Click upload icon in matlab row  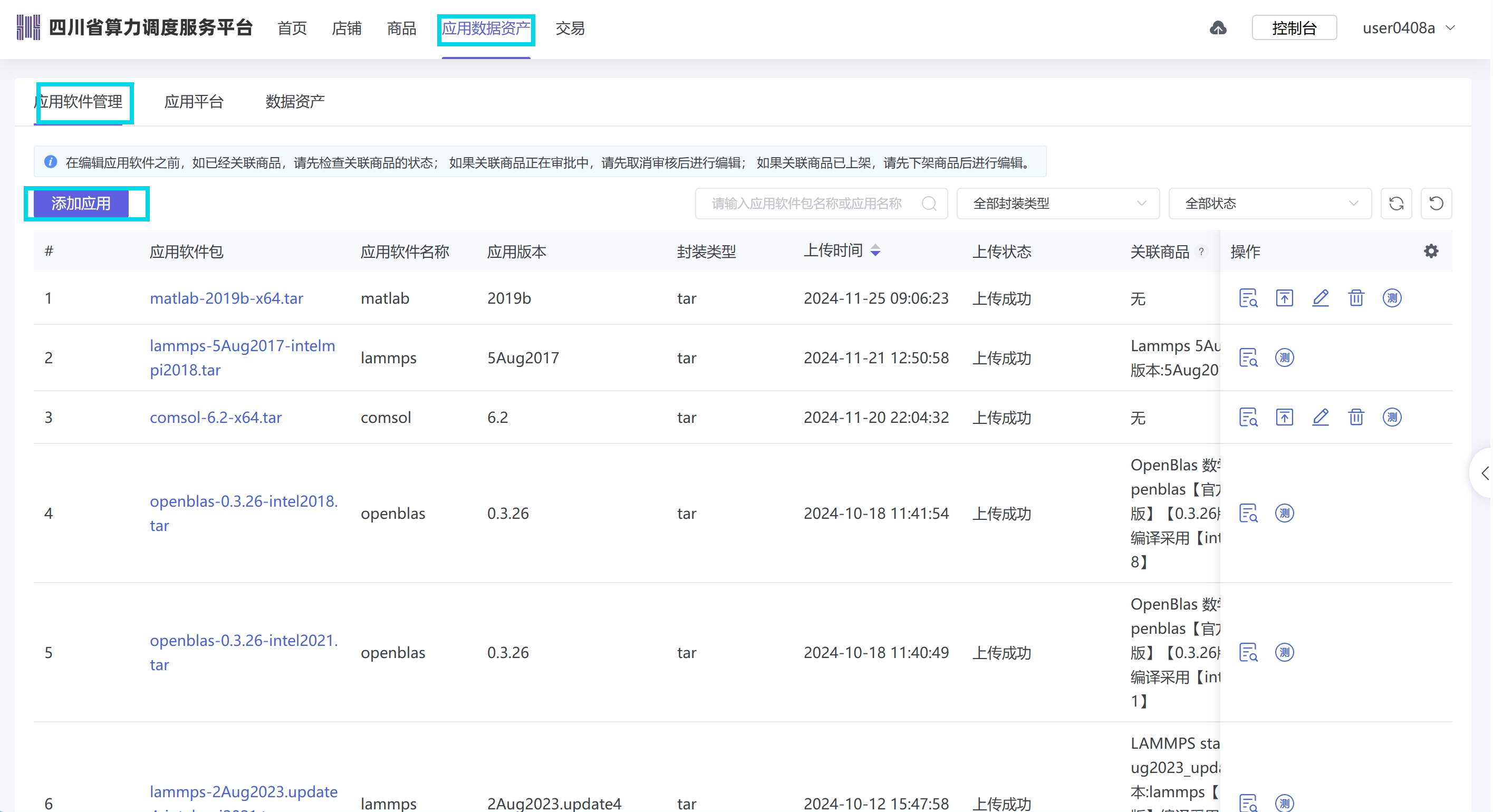pos(1284,298)
